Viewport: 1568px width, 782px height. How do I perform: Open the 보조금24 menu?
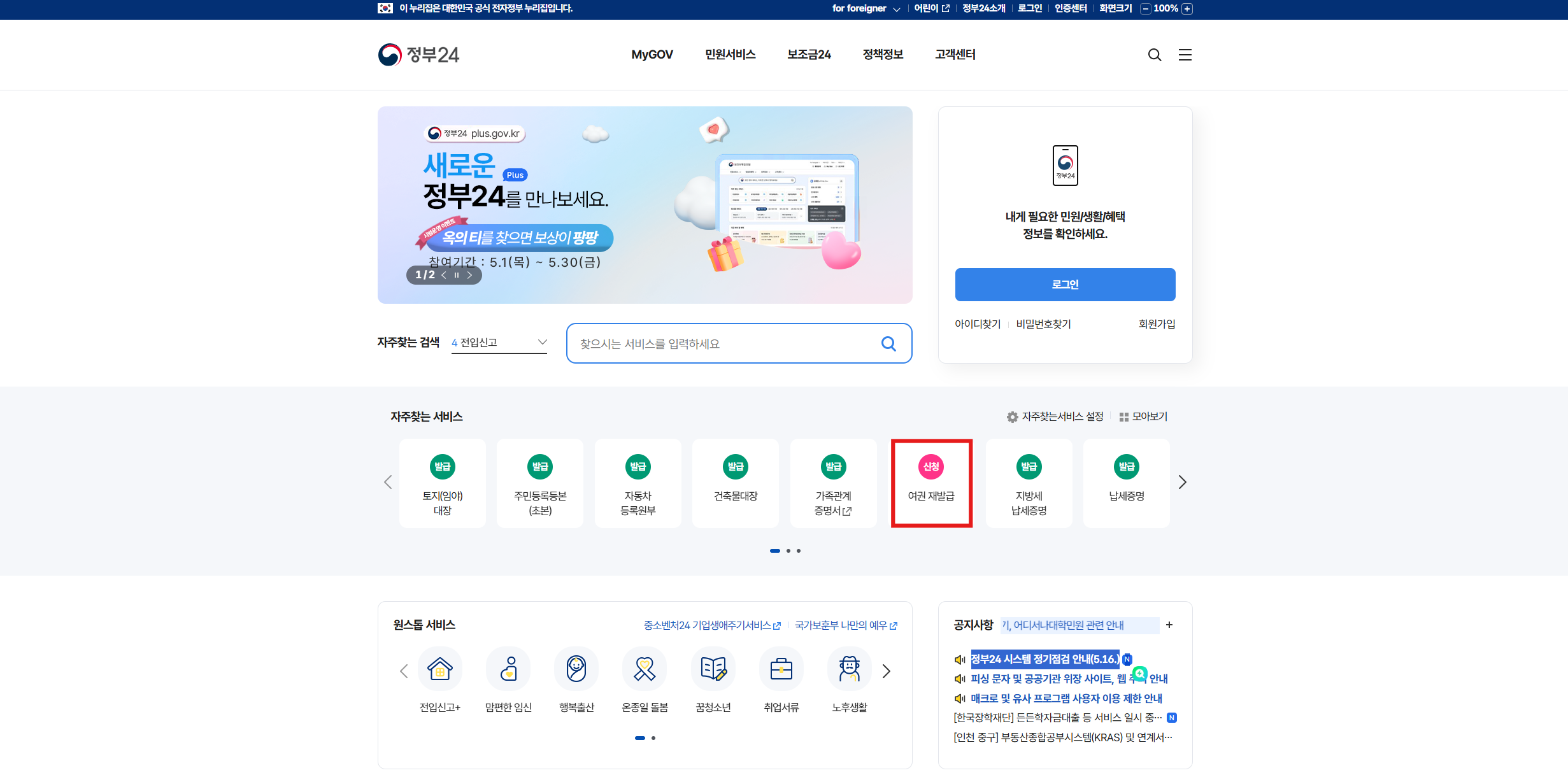click(809, 55)
